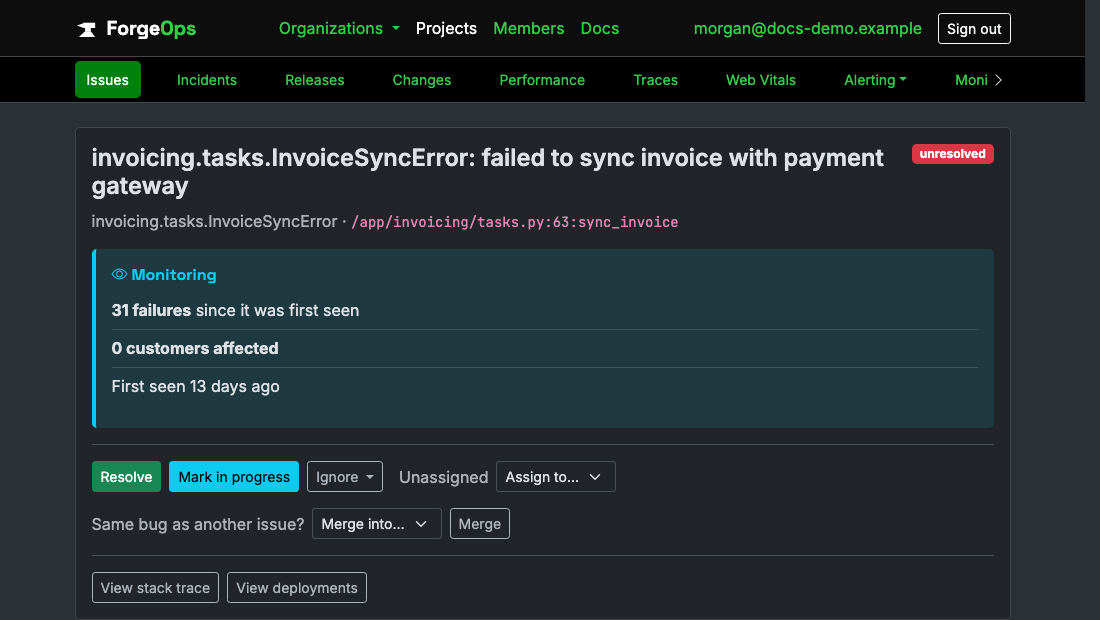View the Traces tab
The height and width of the screenshot is (620, 1100).
(x=655, y=80)
